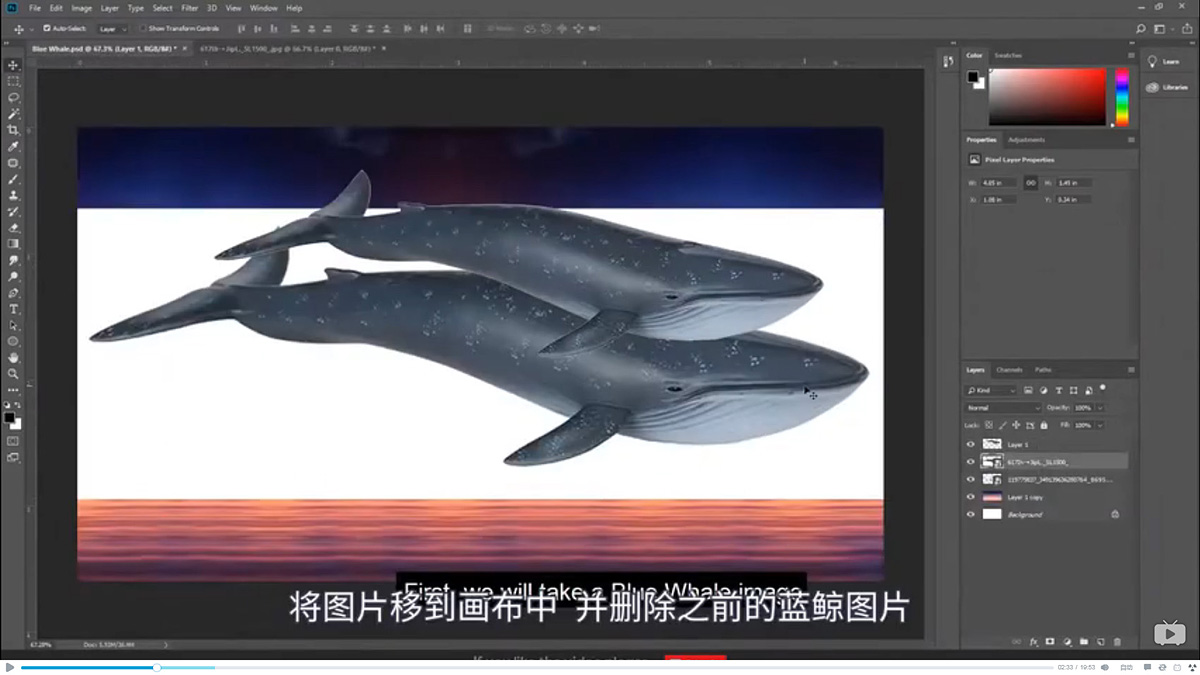Open the Opacity dropdown in Layers panel
This screenshot has width=1200, height=675.
coord(1100,407)
